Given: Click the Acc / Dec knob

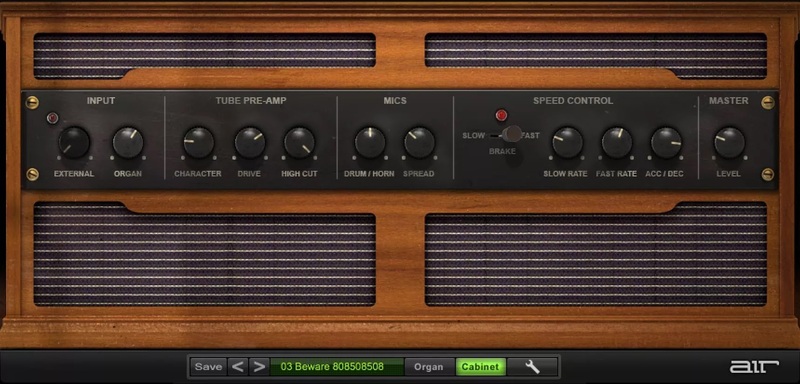Looking at the screenshot, I should point(666,142).
